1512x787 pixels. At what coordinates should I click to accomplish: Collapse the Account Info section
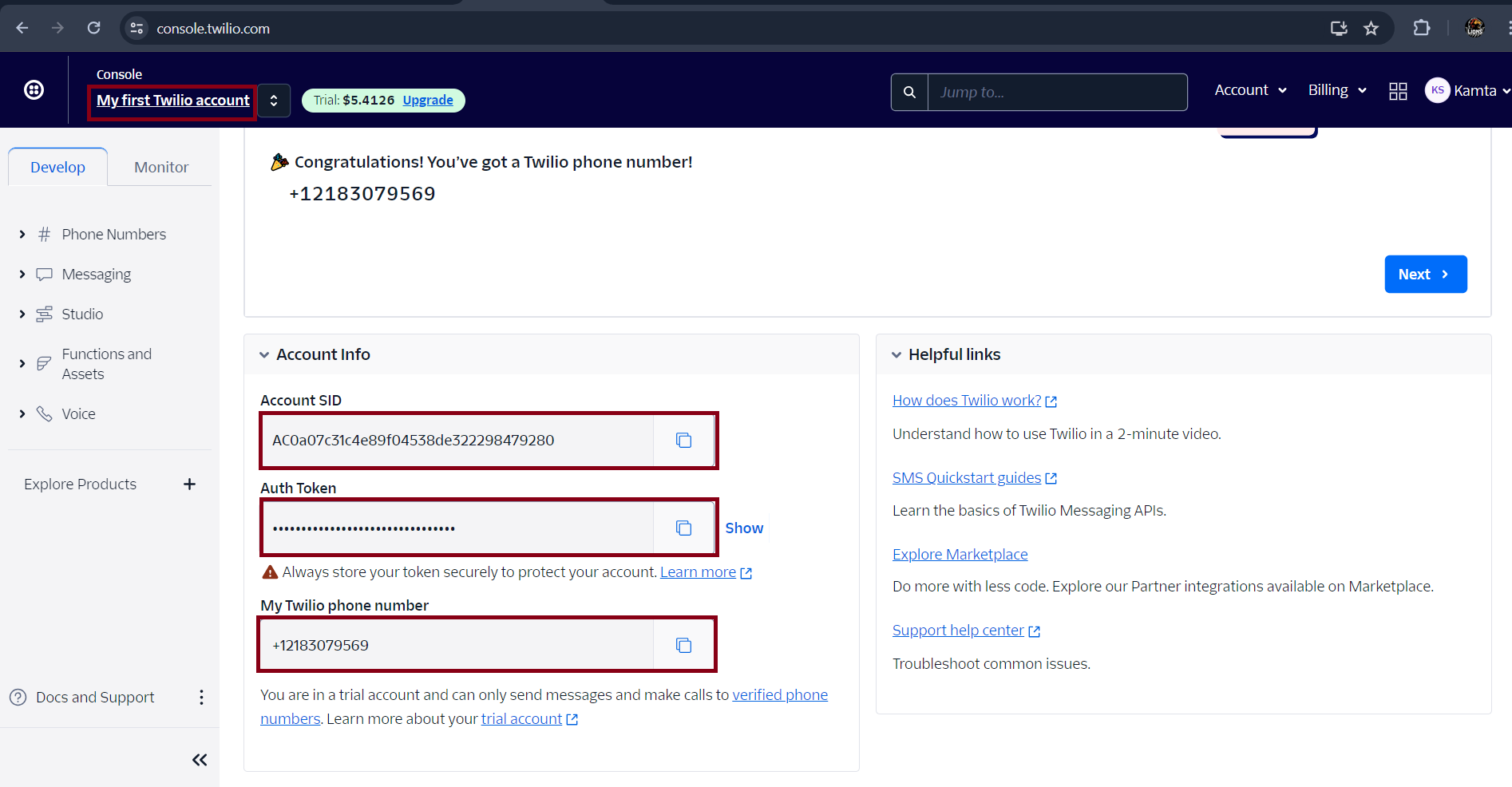(264, 355)
